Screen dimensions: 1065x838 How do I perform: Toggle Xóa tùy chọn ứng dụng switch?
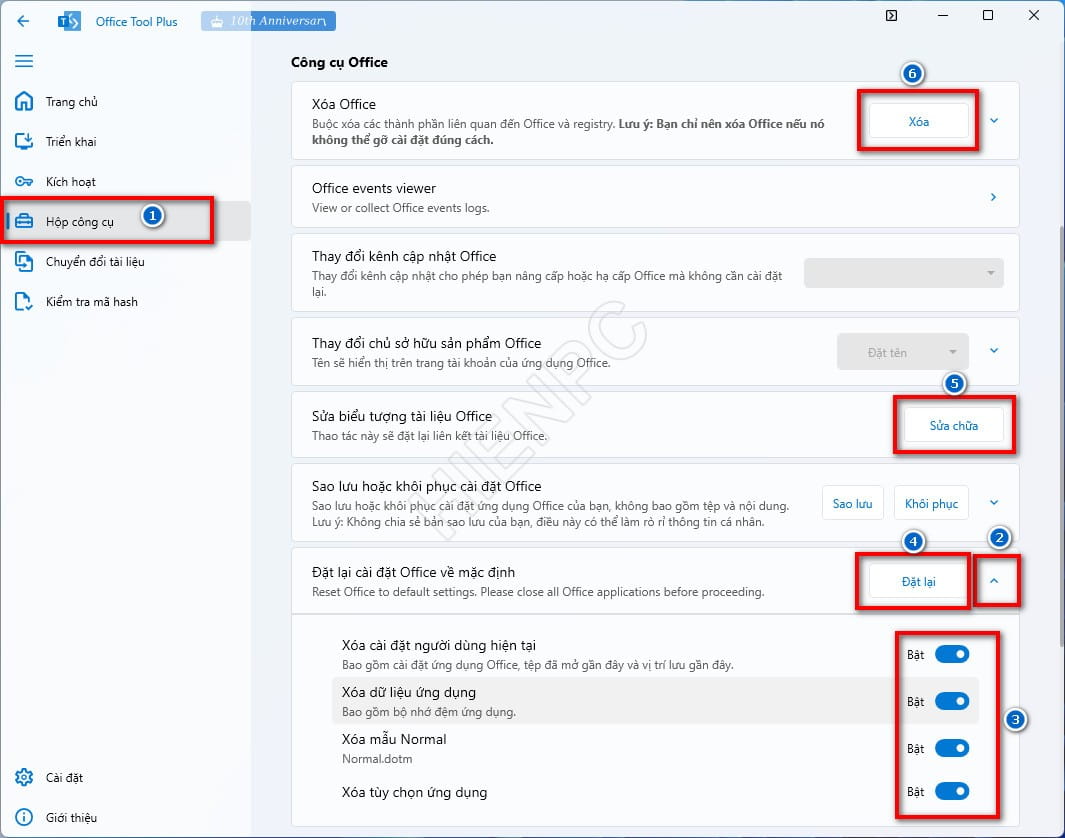click(x=952, y=791)
